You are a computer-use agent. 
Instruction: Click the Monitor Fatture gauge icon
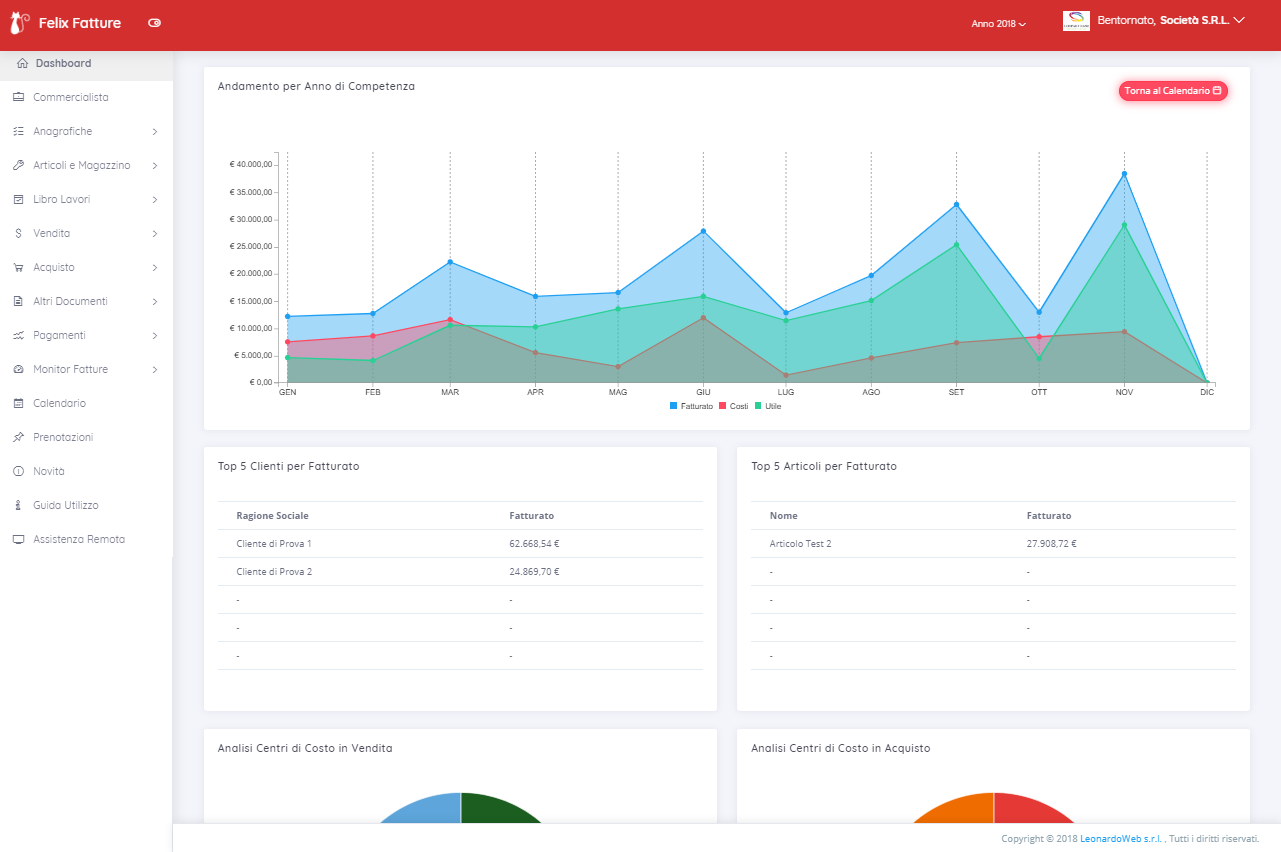[x=18, y=369]
